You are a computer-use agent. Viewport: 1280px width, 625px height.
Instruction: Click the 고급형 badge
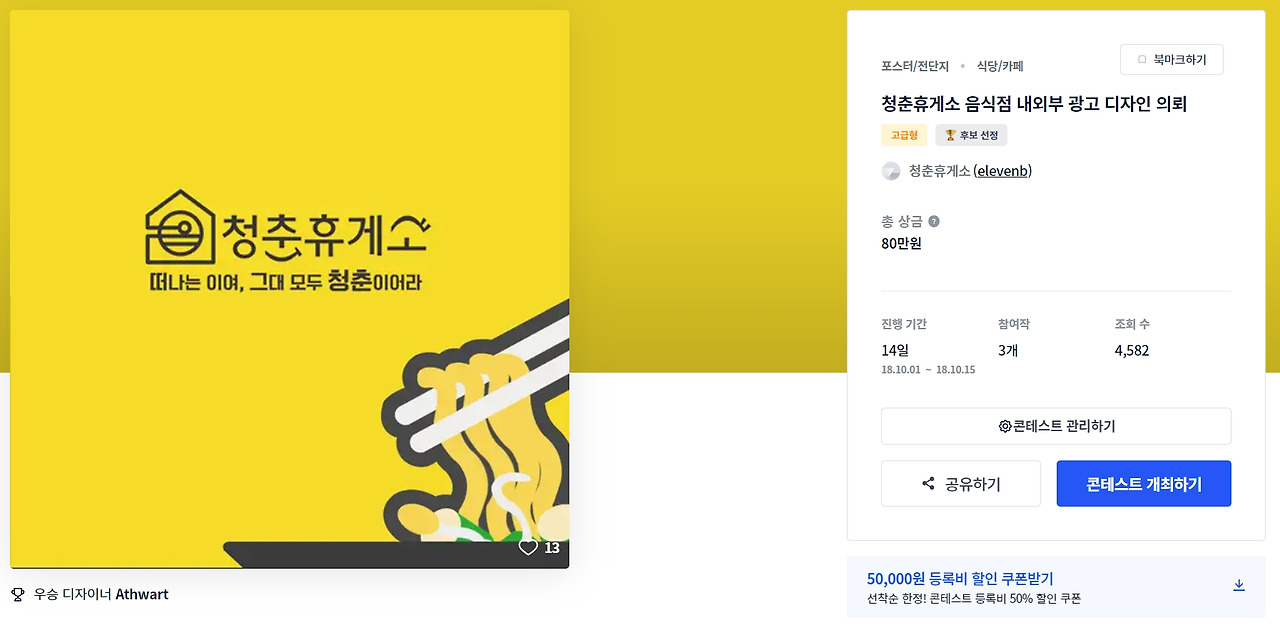(904, 135)
